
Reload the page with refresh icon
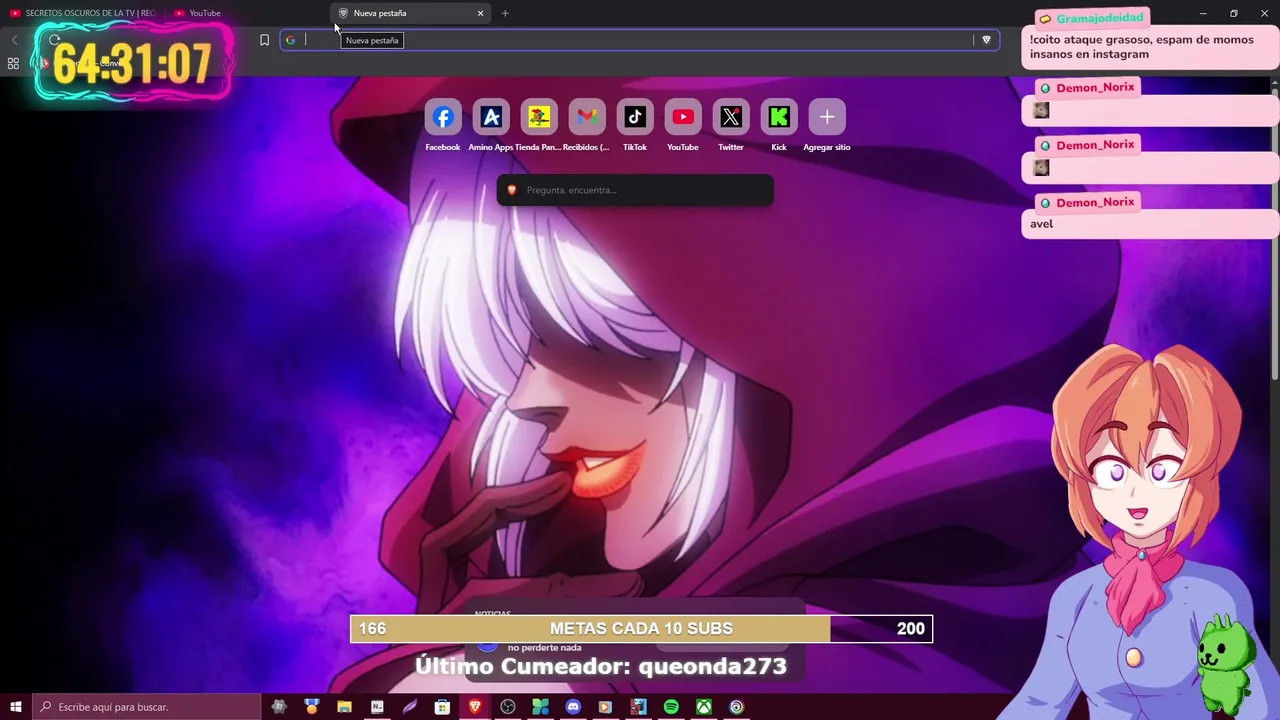[54, 40]
